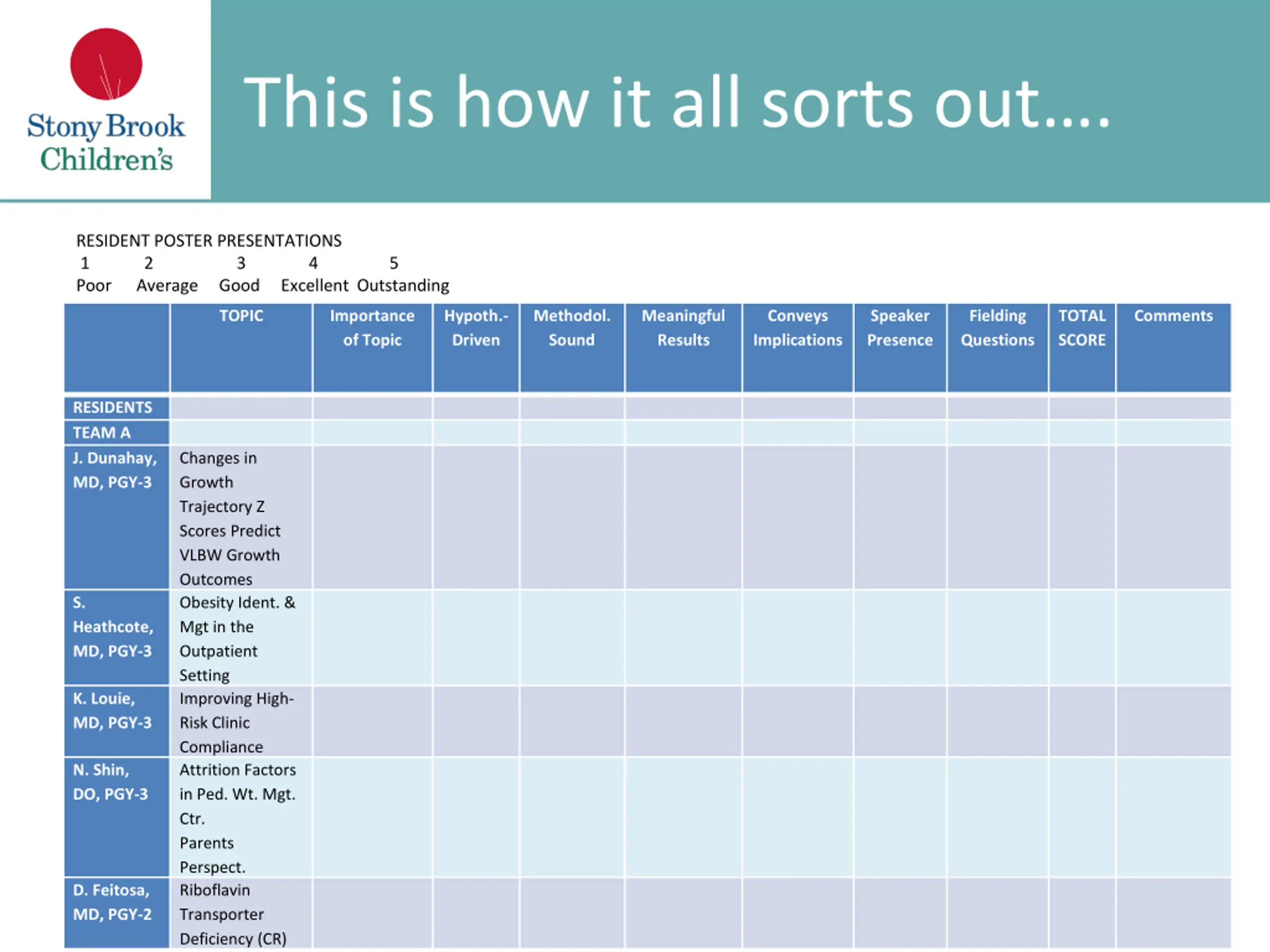Click the 'Methodol. Sound' header cell

[572, 348]
